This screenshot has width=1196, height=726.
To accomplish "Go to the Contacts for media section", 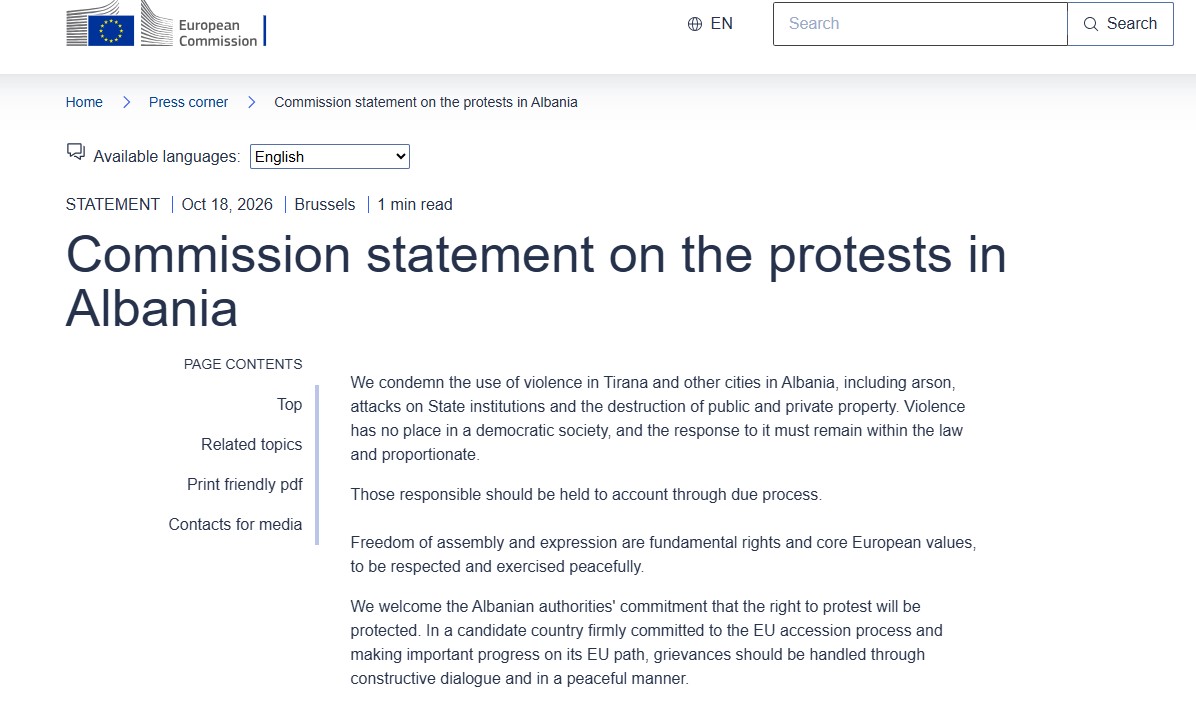I will point(235,525).
